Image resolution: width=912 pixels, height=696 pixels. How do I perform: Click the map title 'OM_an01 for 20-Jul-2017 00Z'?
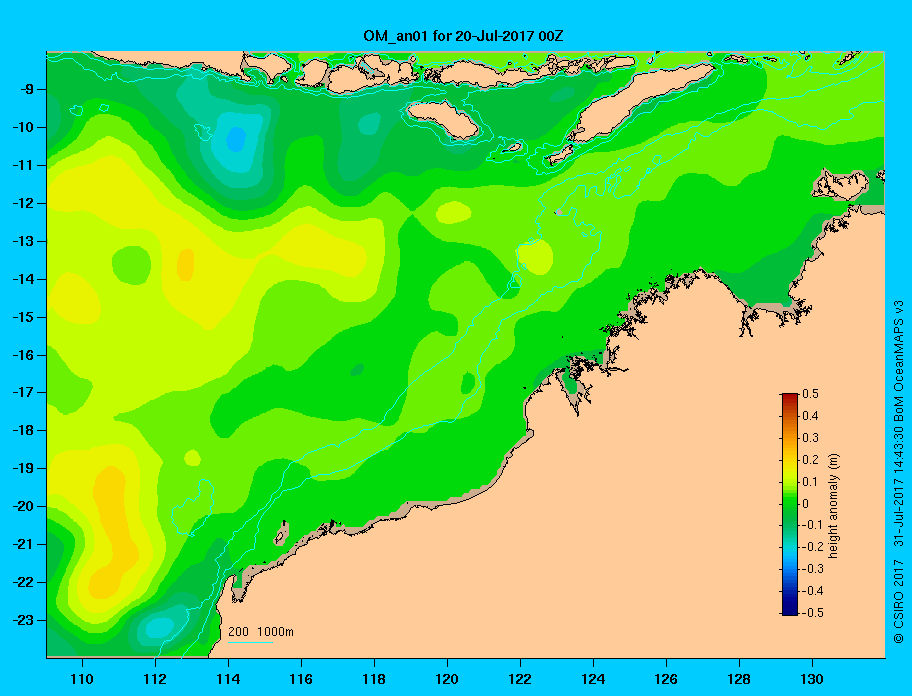(463, 36)
